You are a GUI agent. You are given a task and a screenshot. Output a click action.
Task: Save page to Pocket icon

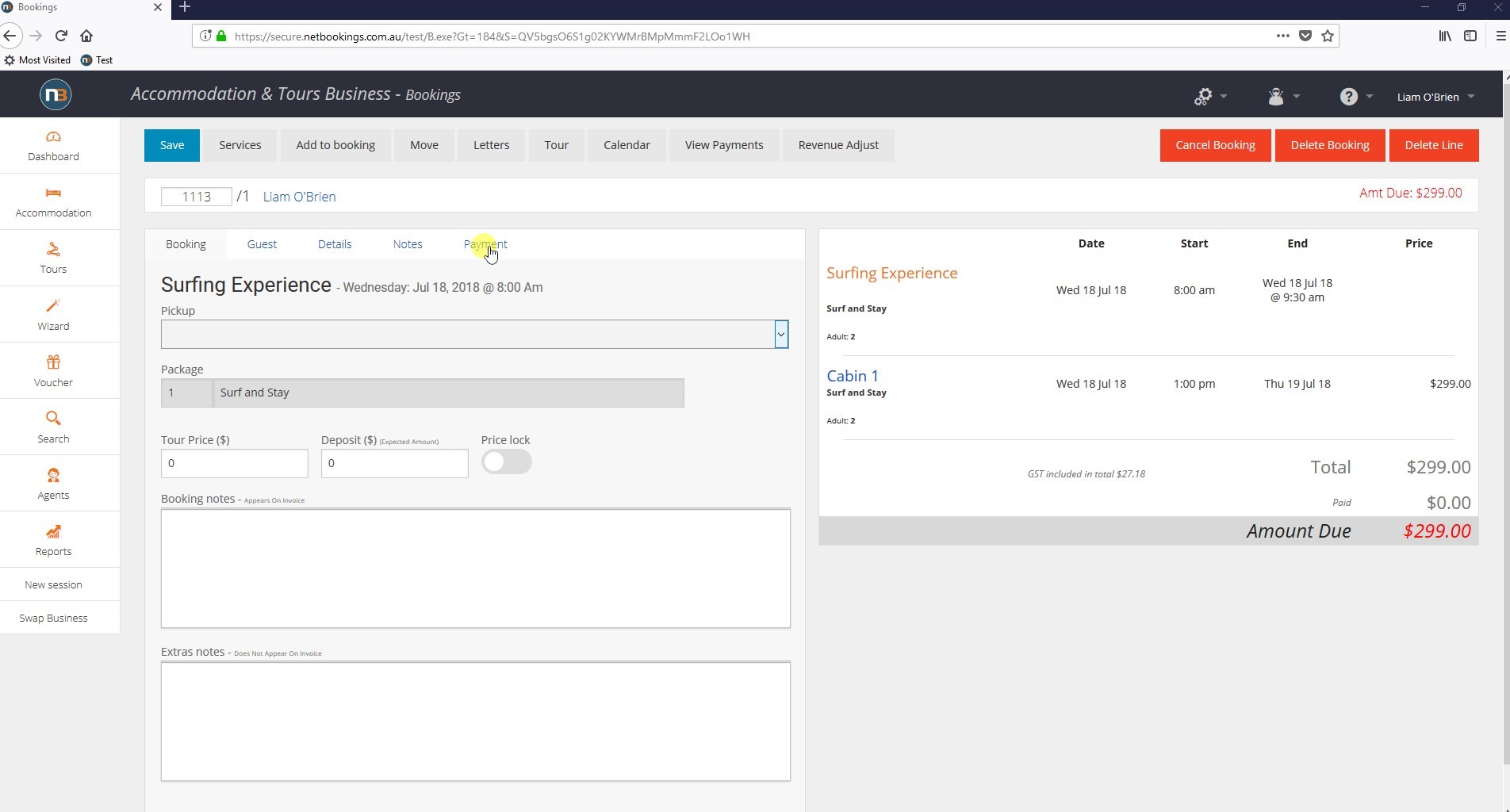(x=1305, y=36)
